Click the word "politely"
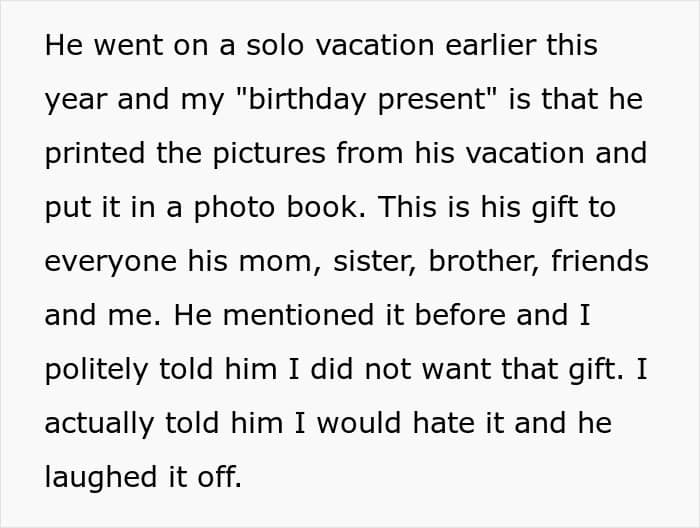Screen dimensions: 700x528 coord(94,369)
